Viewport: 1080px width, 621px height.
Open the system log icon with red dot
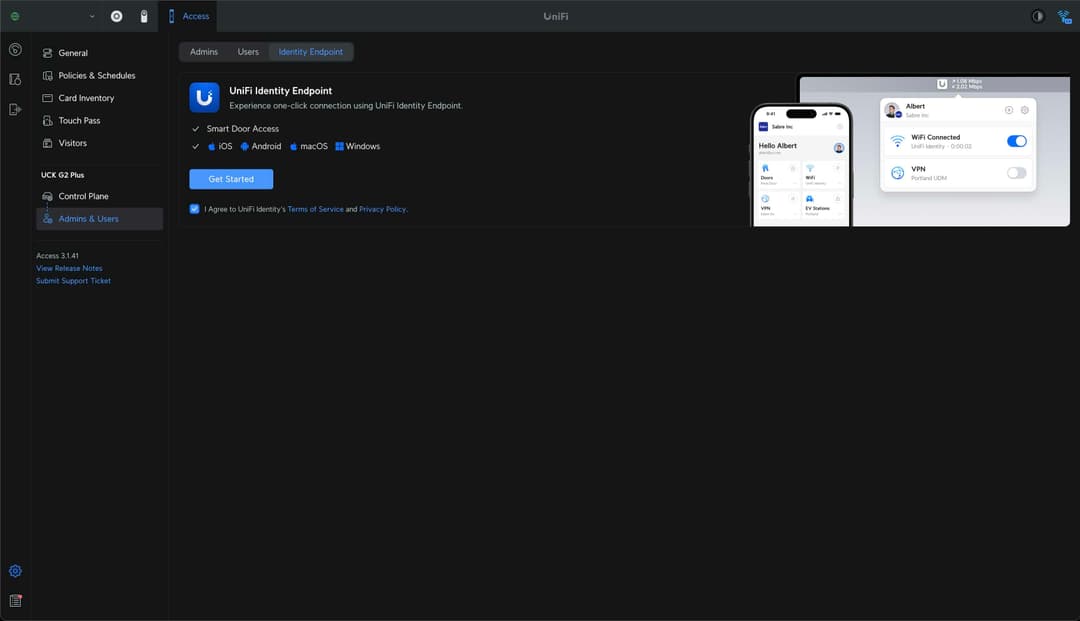15,601
